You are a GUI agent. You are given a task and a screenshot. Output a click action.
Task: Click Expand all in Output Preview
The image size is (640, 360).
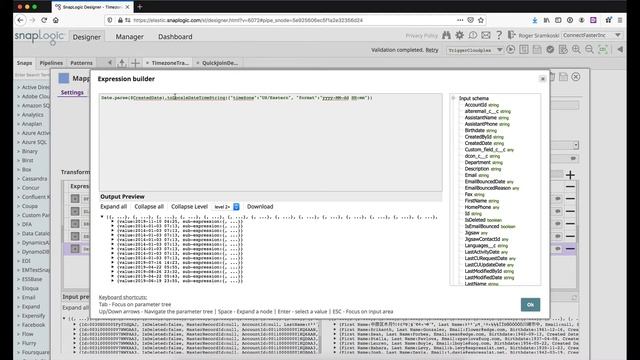pos(113,207)
